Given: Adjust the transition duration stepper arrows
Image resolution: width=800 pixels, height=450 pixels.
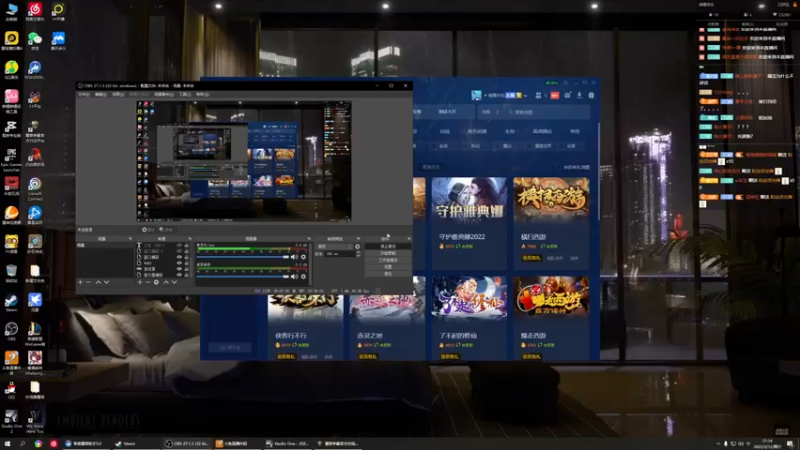Looking at the screenshot, I should point(358,254).
